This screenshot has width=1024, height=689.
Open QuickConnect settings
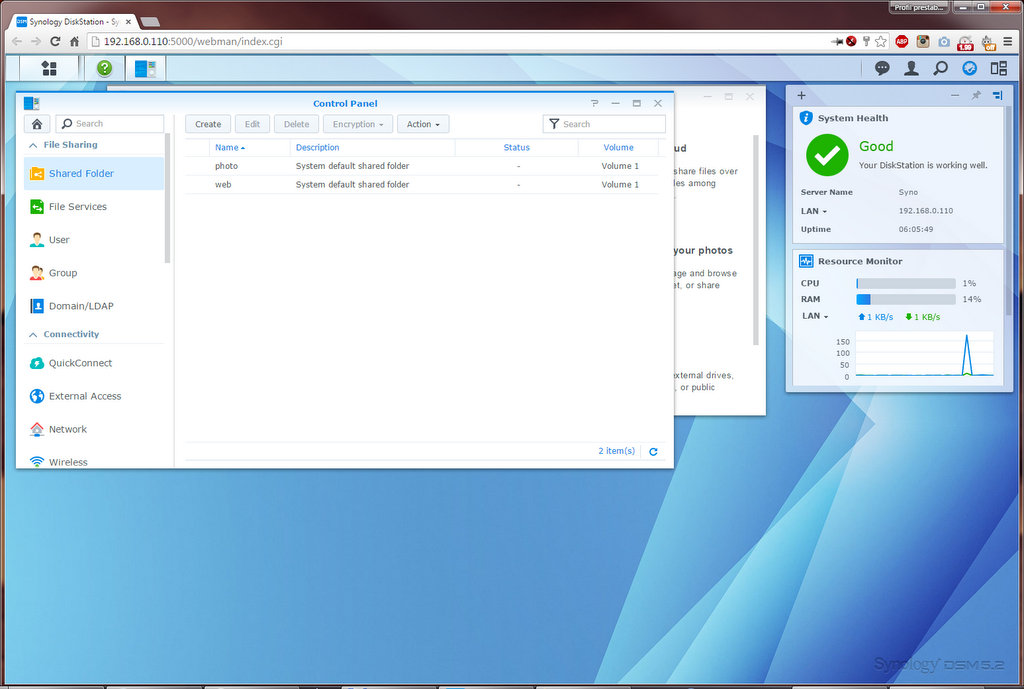coord(94,363)
